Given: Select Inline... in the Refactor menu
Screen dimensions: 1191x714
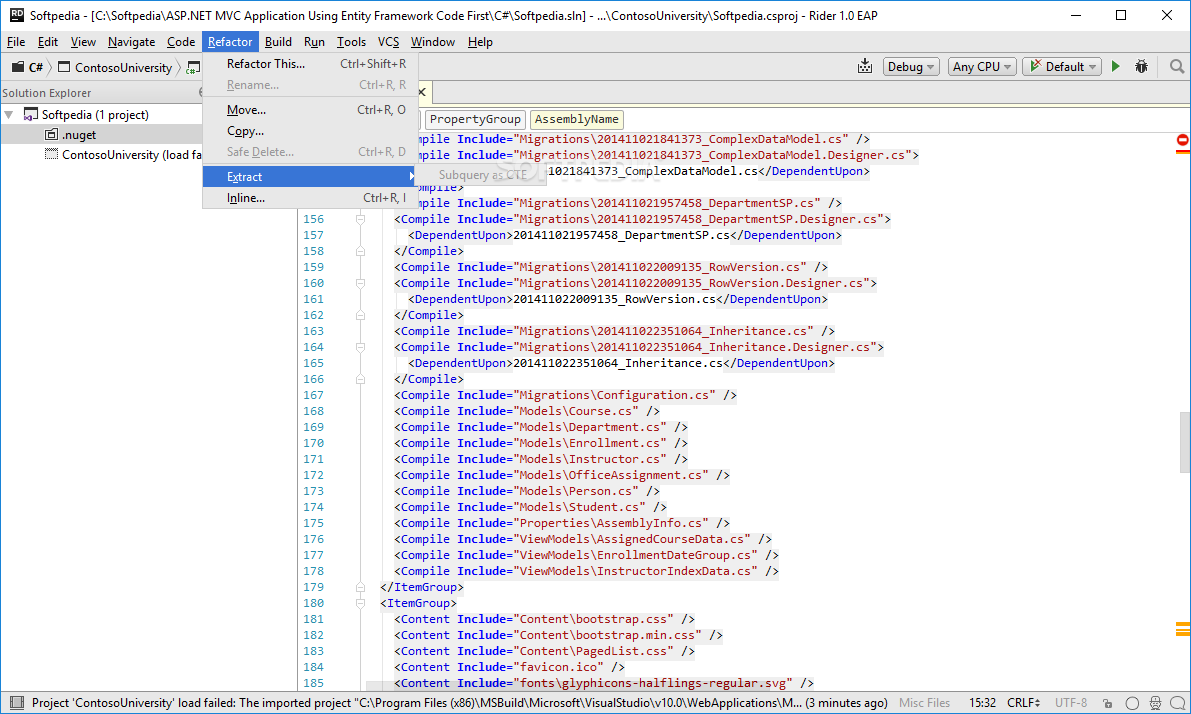Looking at the screenshot, I should click(310, 197).
